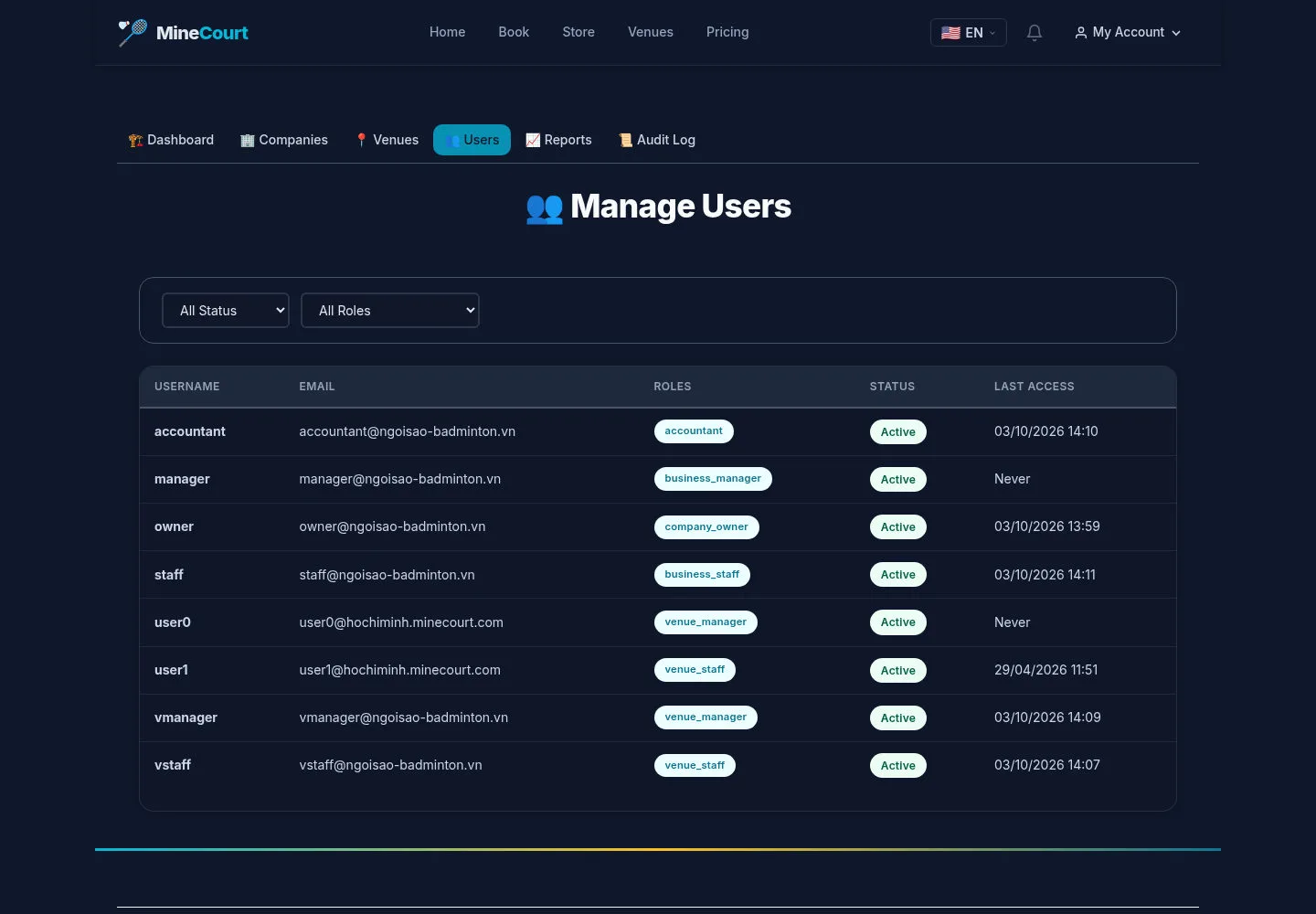Open the All Roles dropdown
Image resolution: width=1316 pixels, height=914 pixels.
click(x=390, y=311)
